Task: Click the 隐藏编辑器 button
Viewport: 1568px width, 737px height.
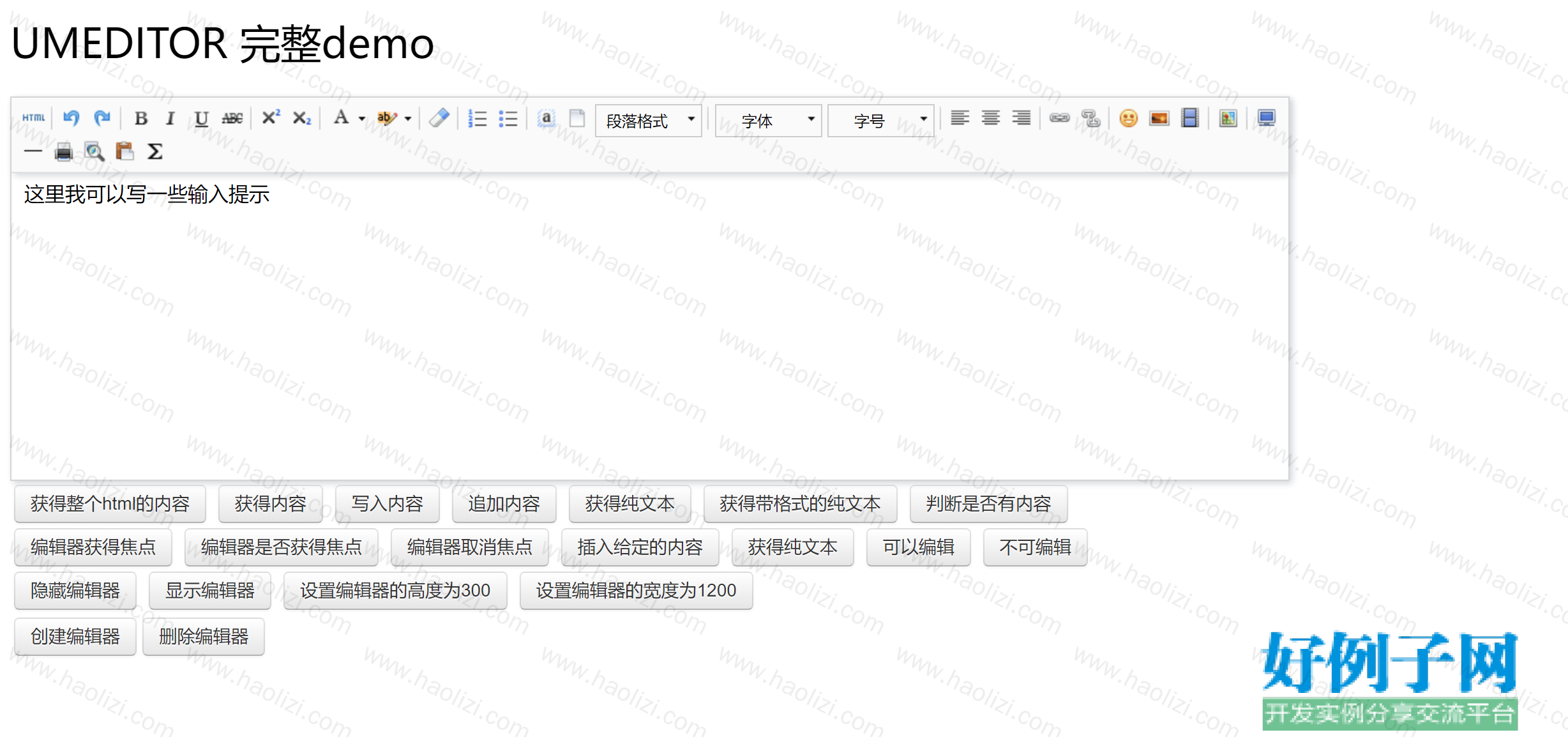Action: click(x=75, y=591)
